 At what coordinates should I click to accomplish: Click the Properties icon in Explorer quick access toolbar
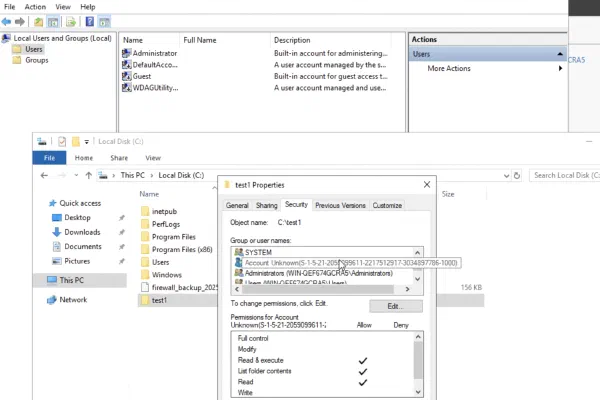click(62, 142)
